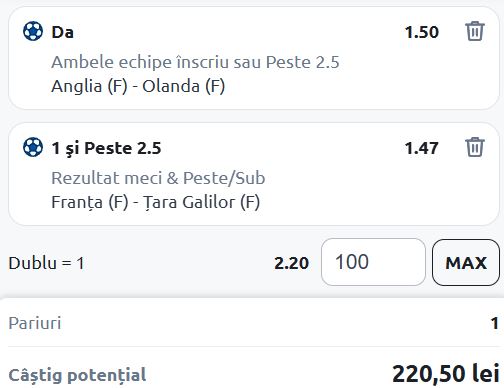Click the Câștig potențial label
Image resolution: width=504 pixels, height=388 pixels.
point(77,375)
